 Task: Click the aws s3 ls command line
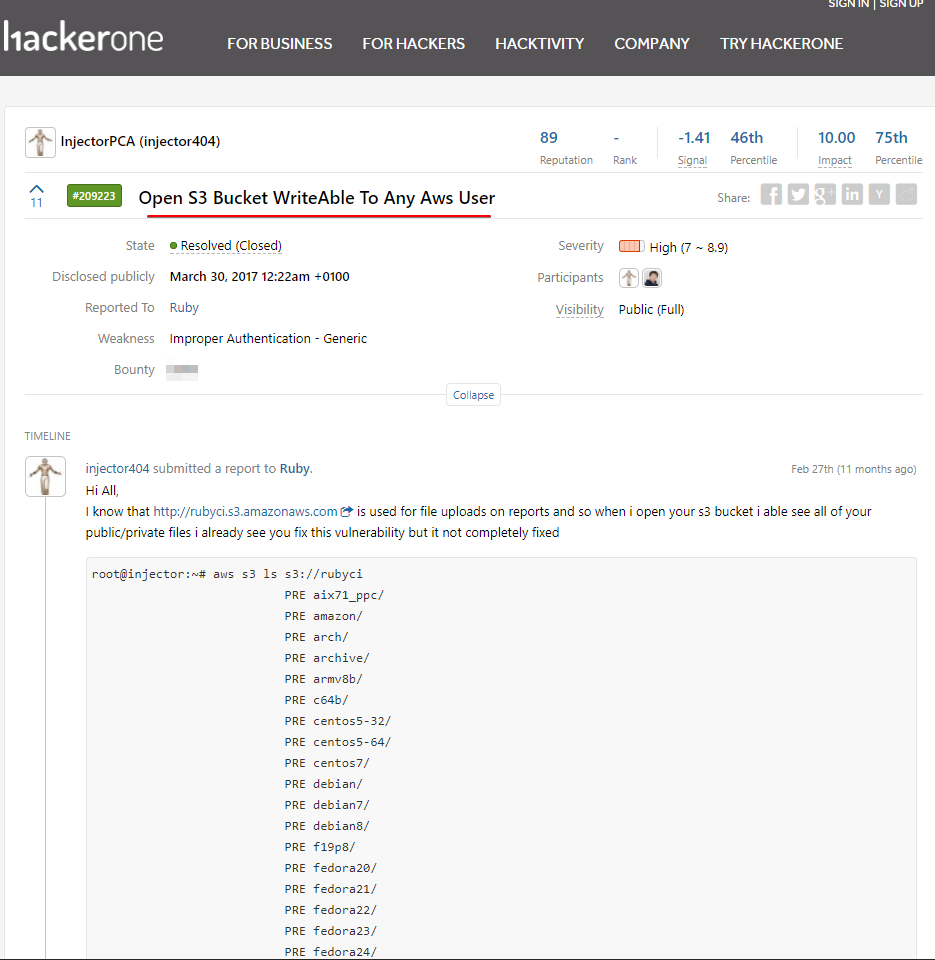[x=227, y=574]
